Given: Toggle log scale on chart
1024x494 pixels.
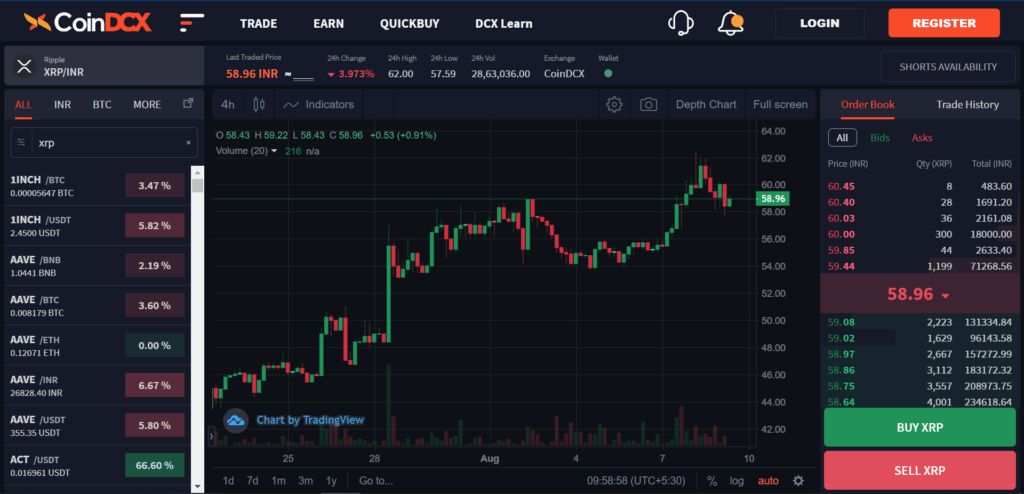Looking at the screenshot, I should point(737,481).
